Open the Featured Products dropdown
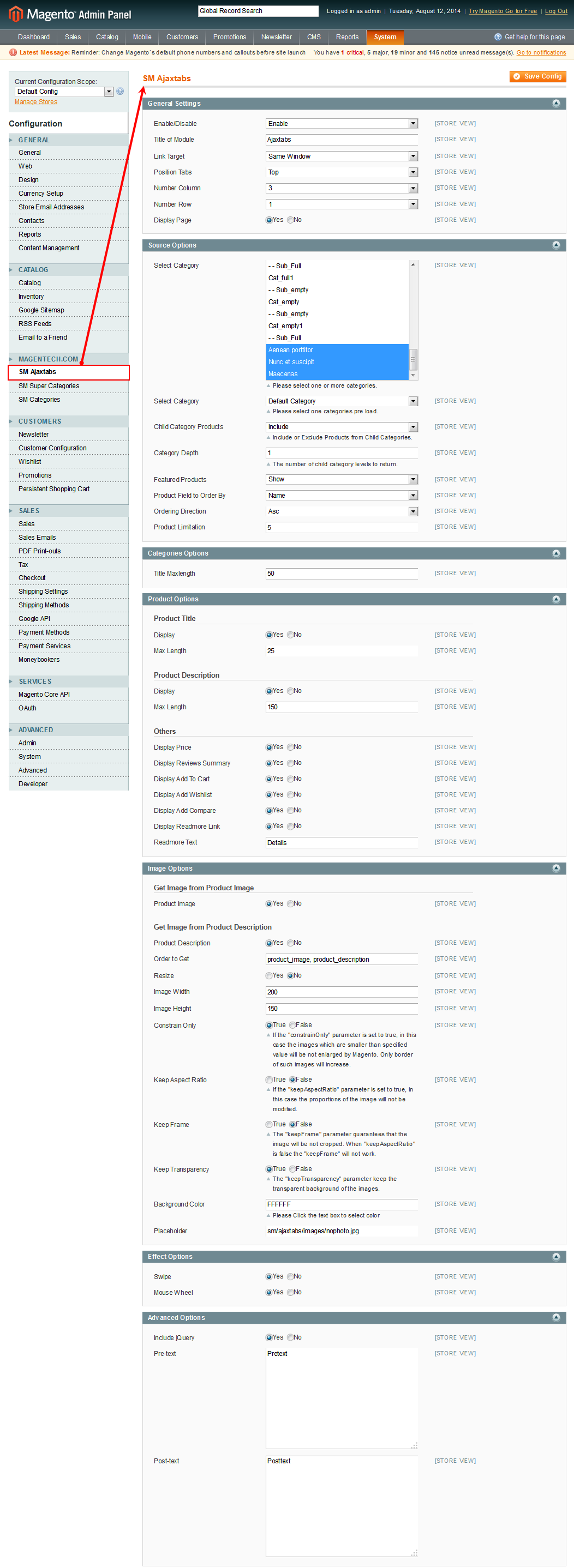This screenshot has height=1568, width=574. pyautogui.click(x=342, y=480)
